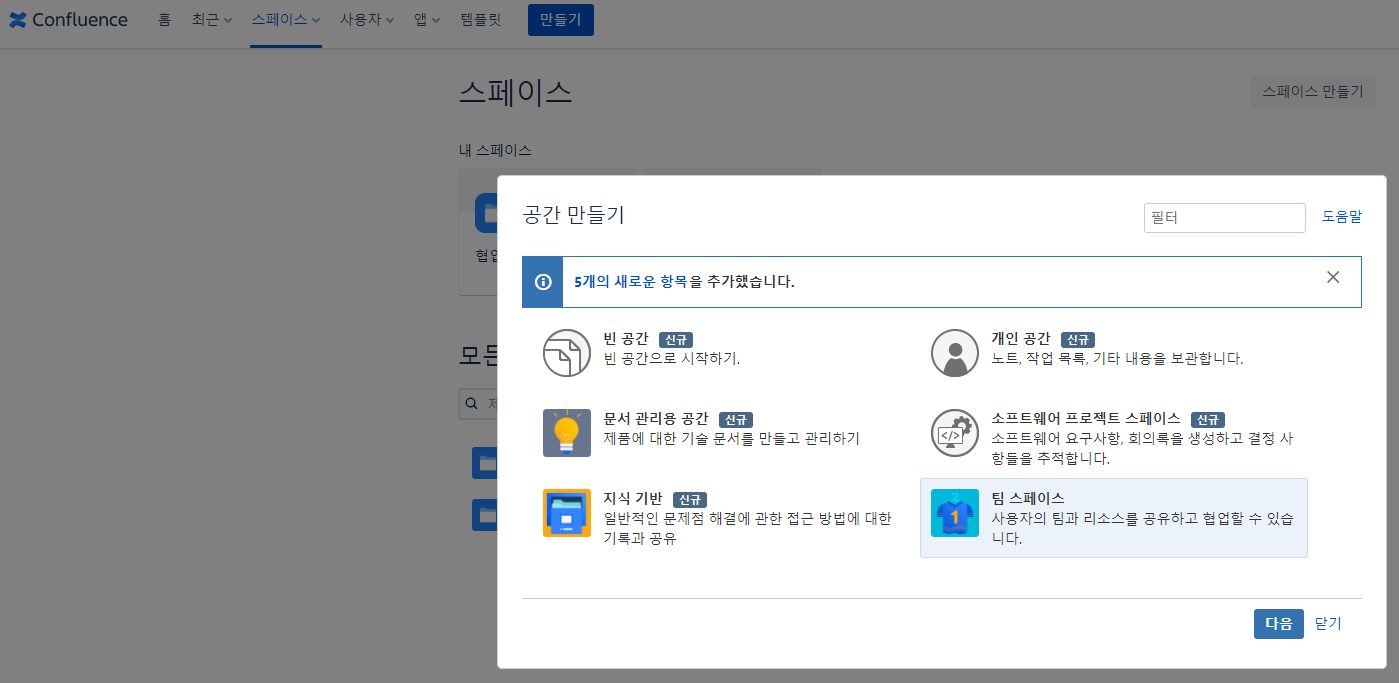
Task: Click the Confluence logo icon
Action: 18,20
